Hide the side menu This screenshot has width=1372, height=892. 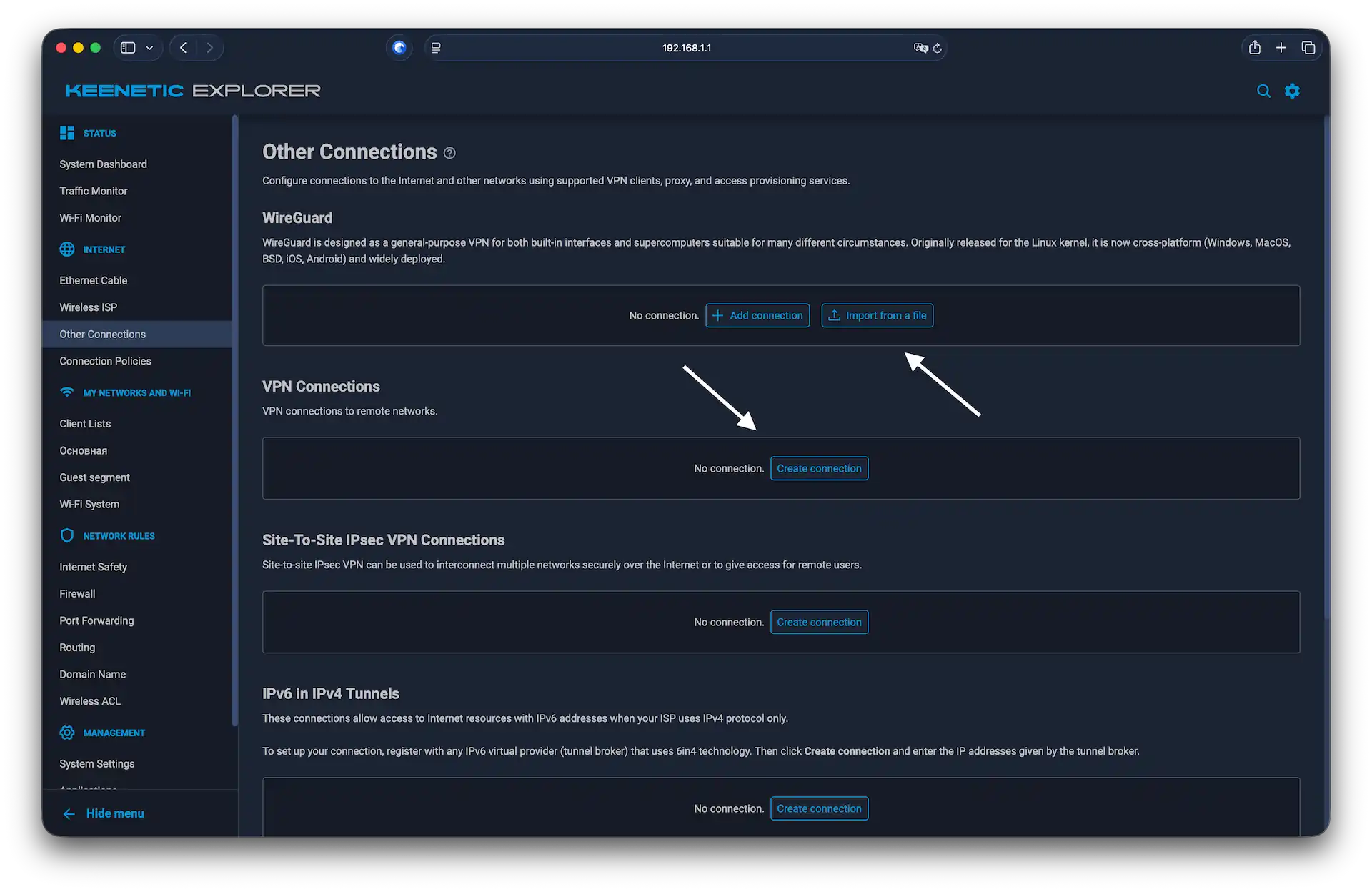(x=104, y=813)
